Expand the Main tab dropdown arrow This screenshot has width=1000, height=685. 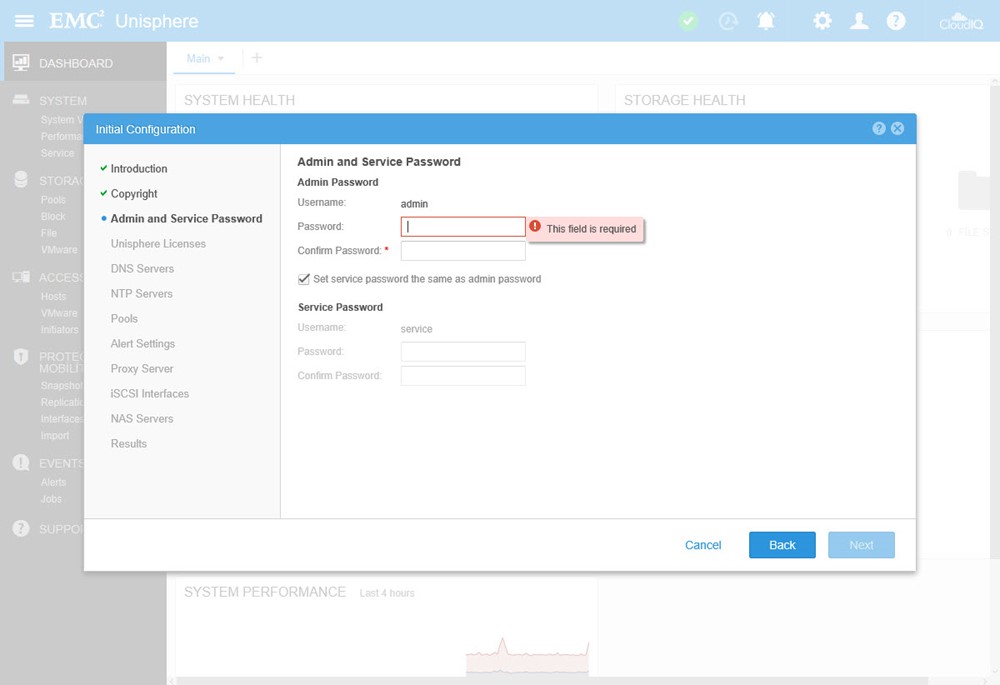pos(221,59)
